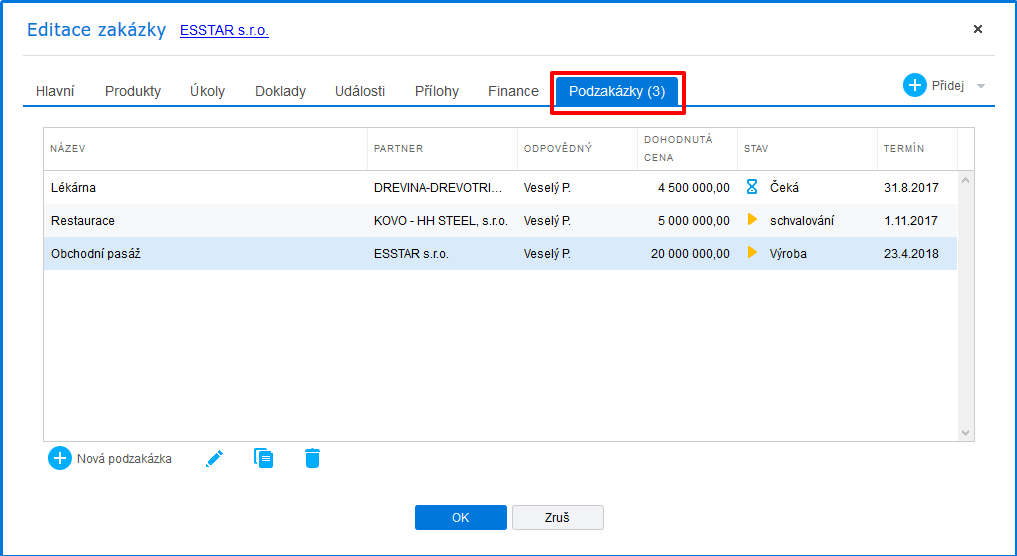Click the copy subcontract icon
Screen dimensions: 1017x556
[x=263, y=458]
